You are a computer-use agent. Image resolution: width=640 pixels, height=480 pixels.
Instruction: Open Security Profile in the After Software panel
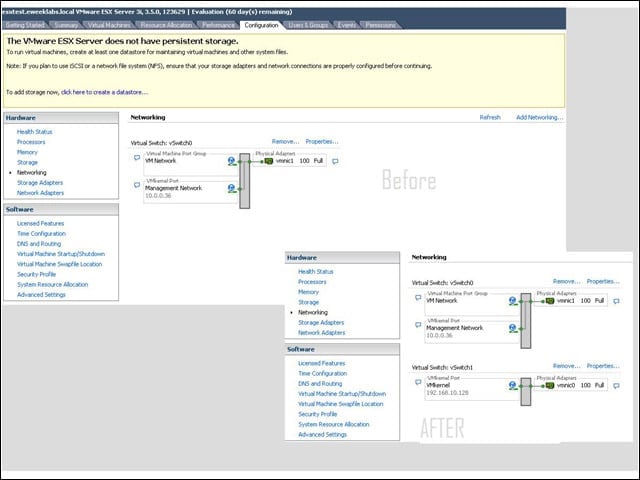[318, 414]
